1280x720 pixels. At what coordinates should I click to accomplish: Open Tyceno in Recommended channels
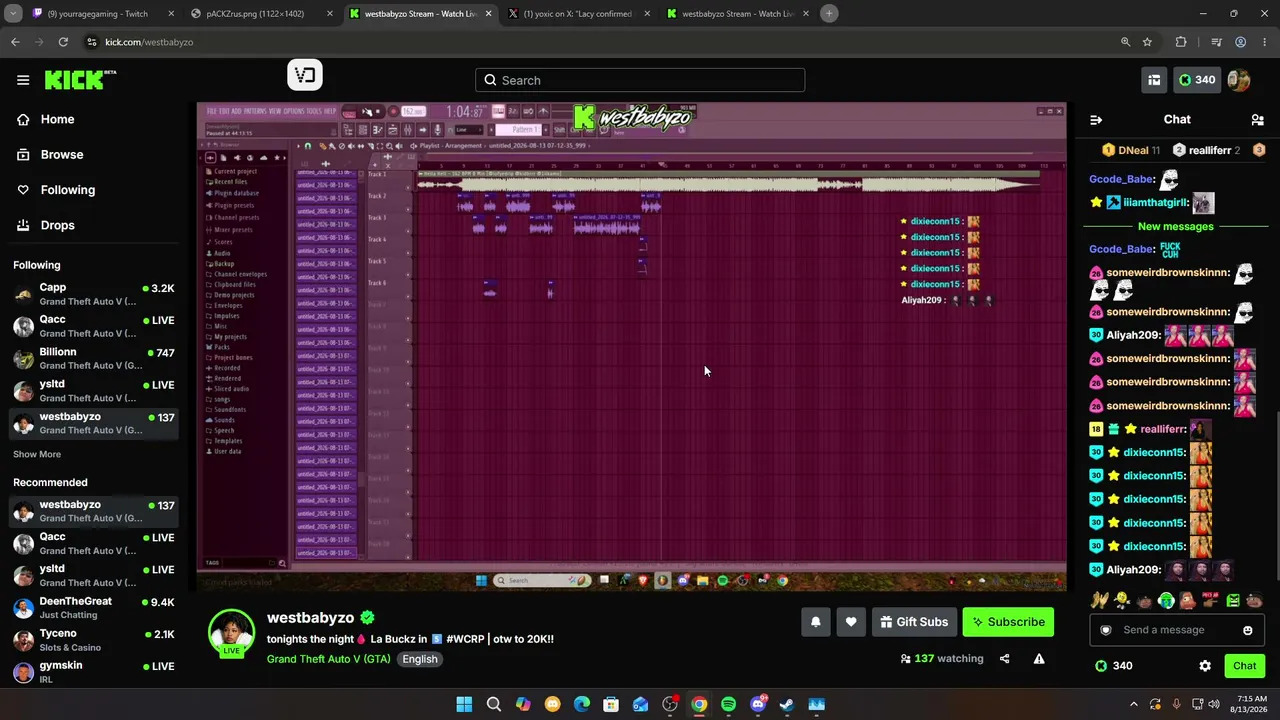click(x=93, y=640)
